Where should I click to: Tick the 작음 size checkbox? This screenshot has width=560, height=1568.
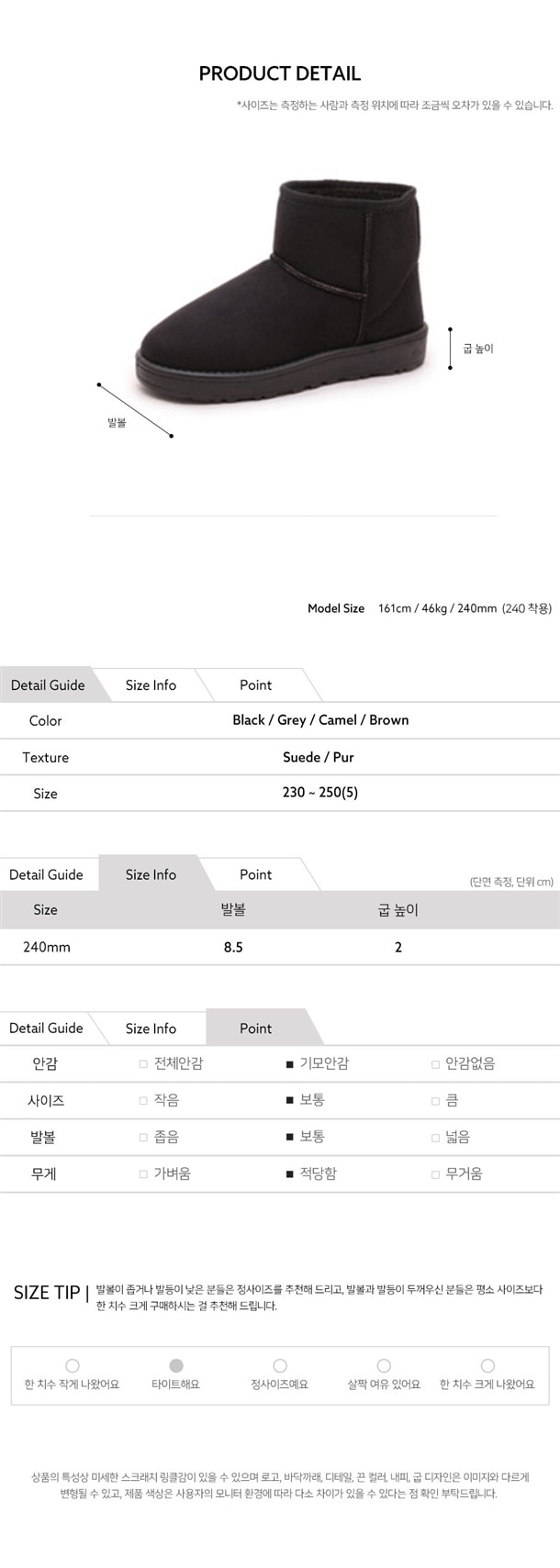click(x=143, y=1101)
